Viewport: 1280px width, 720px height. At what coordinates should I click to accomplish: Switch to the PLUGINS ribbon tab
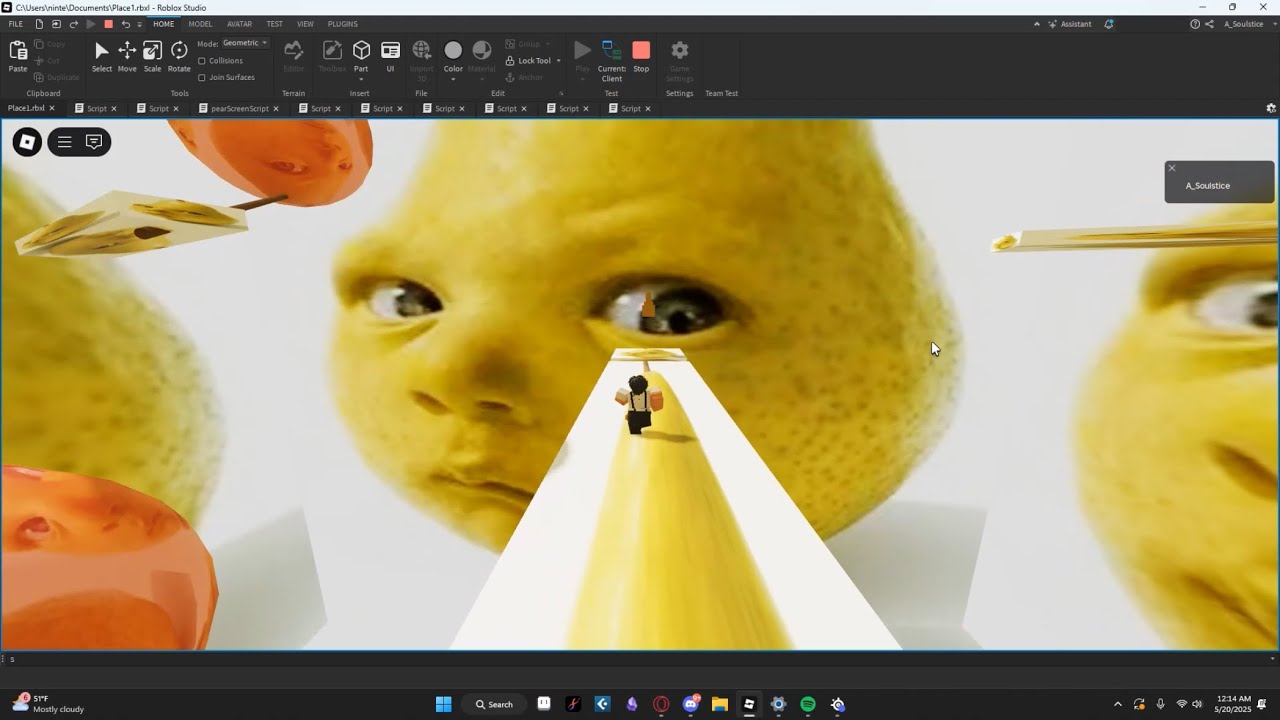[343, 24]
